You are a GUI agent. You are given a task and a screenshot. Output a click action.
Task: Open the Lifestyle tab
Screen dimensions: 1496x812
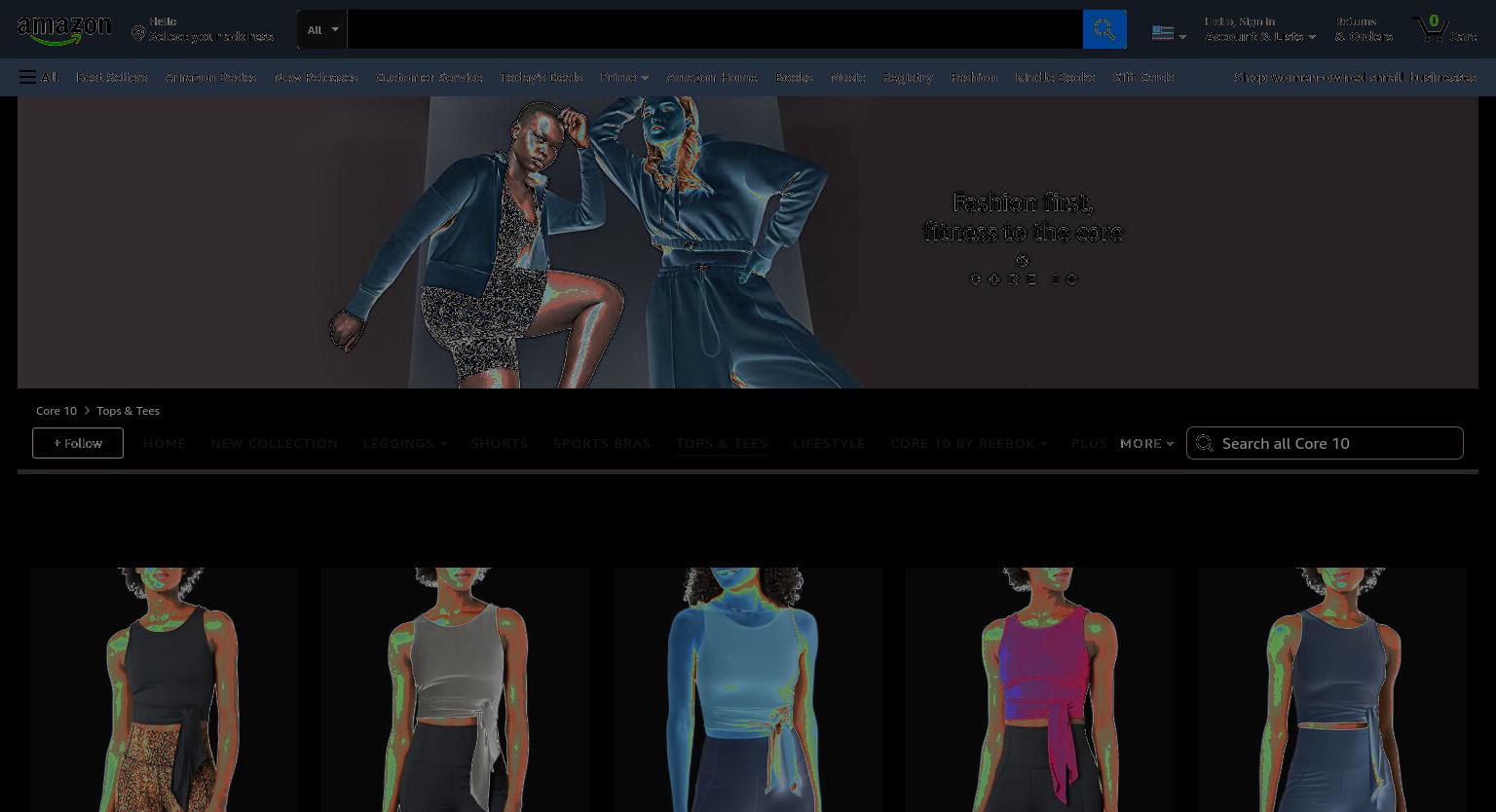[828, 443]
